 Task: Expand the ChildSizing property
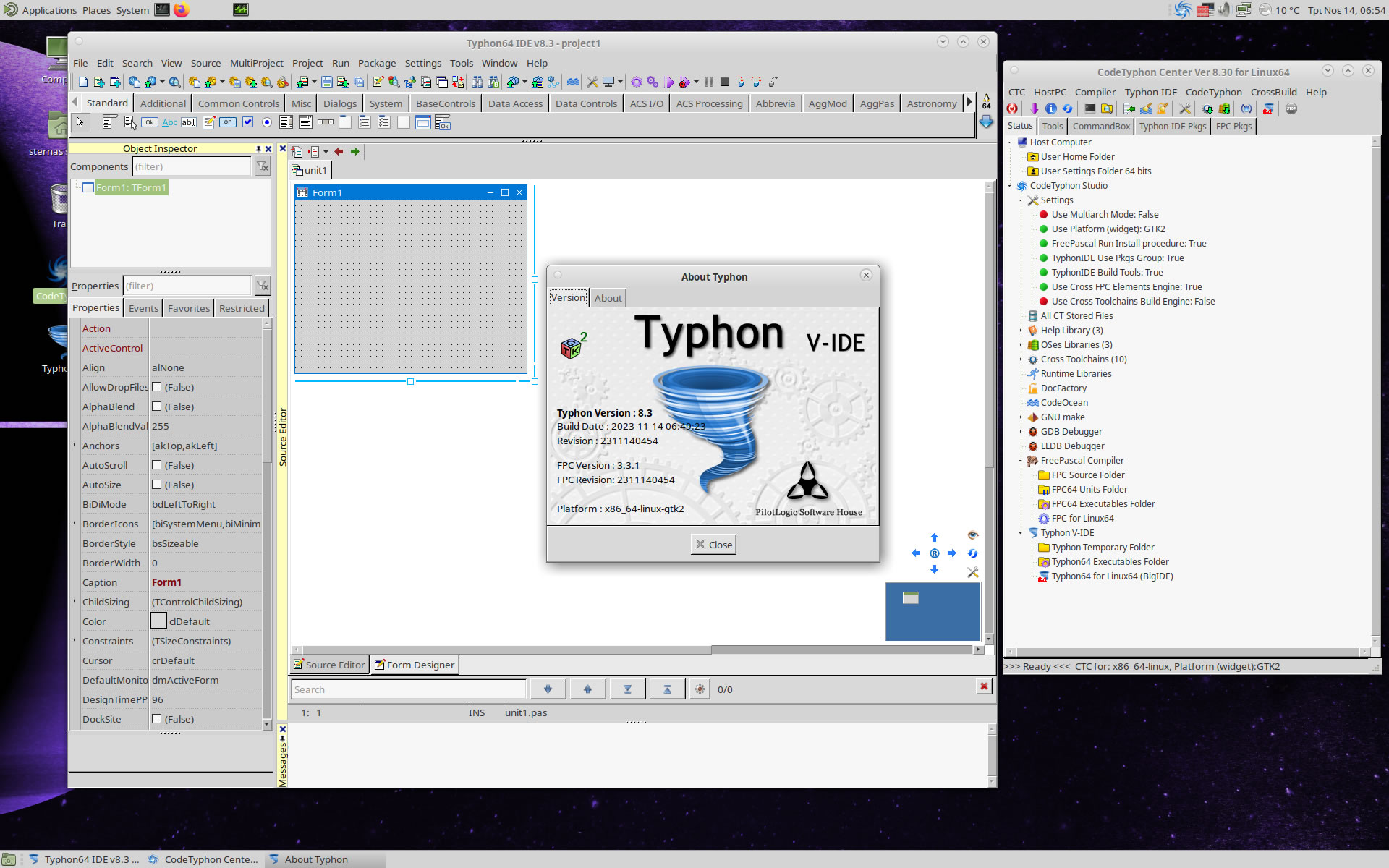tap(75, 602)
